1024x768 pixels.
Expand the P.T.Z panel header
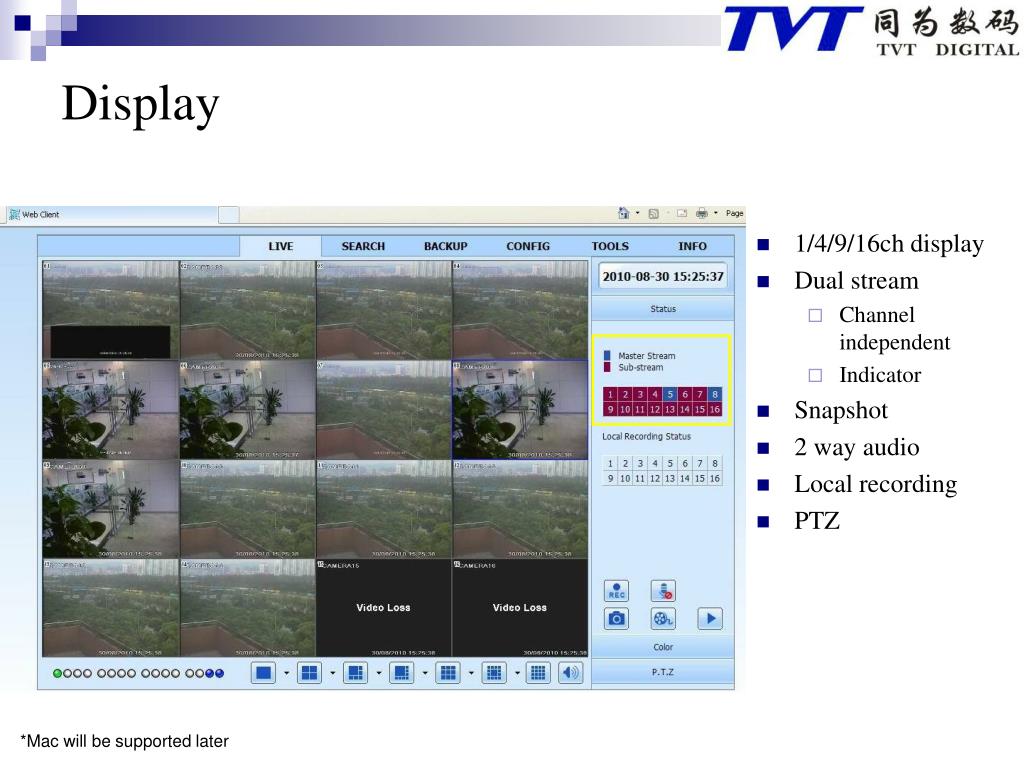(x=663, y=672)
